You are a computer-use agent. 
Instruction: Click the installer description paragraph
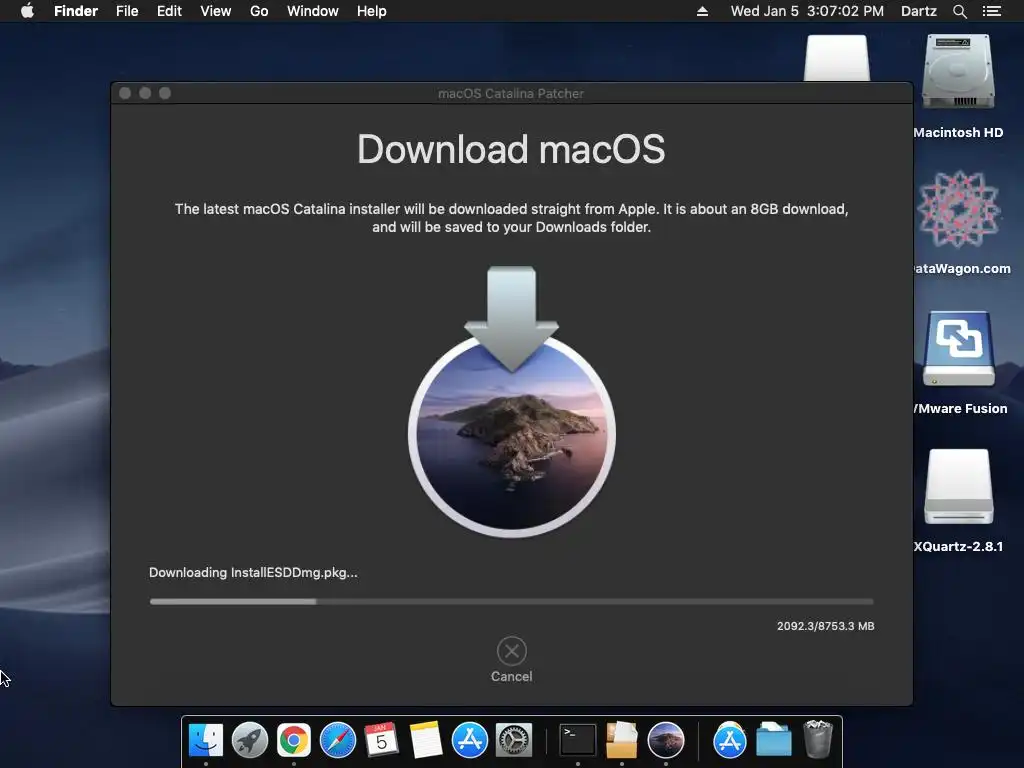point(511,218)
